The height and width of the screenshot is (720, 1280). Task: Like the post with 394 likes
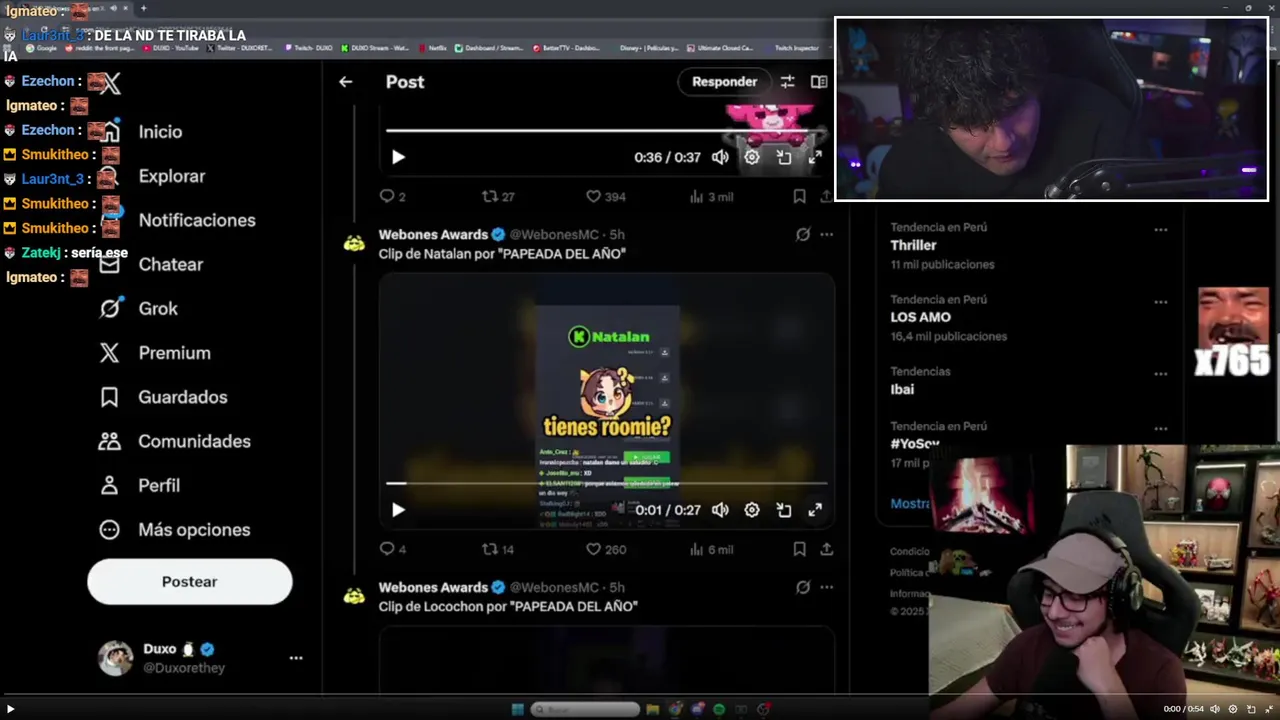click(605, 197)
